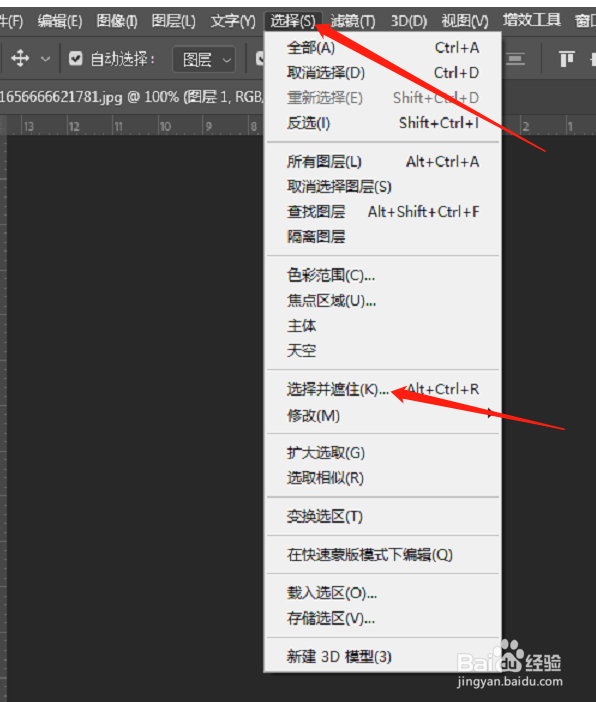Open the 图层 auto-select dropdown
Viewport: 596px width, 702px height.
pyautogui.click(x=204, y=59)
